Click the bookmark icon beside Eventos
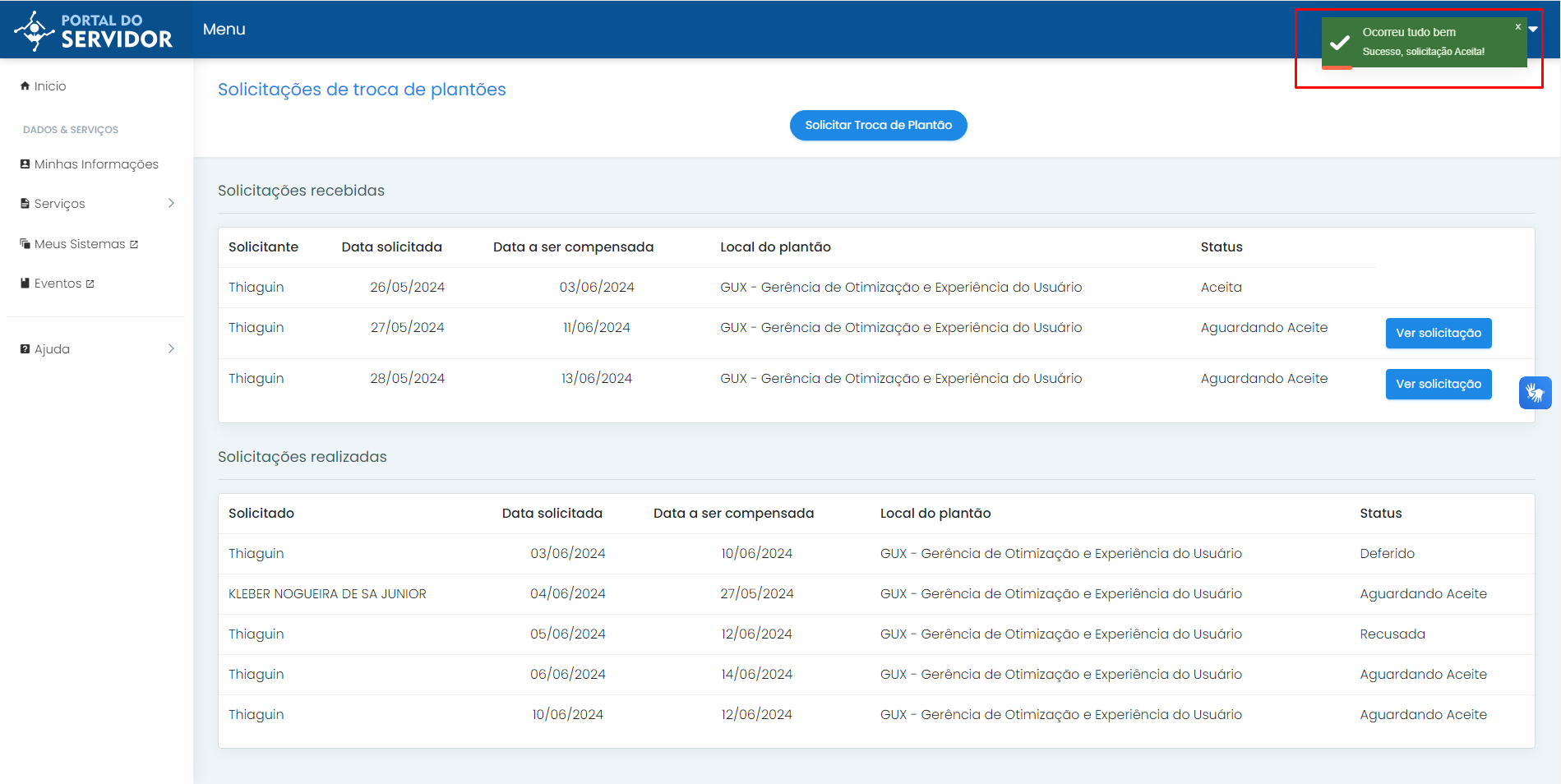1561x784 pixels. 25,284
